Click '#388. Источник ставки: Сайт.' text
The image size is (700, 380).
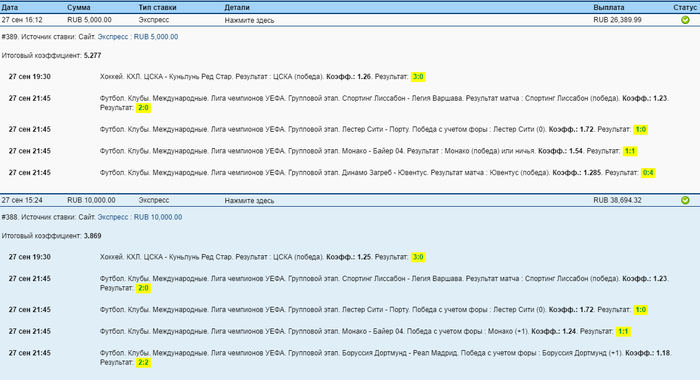[x=49, y=217]
